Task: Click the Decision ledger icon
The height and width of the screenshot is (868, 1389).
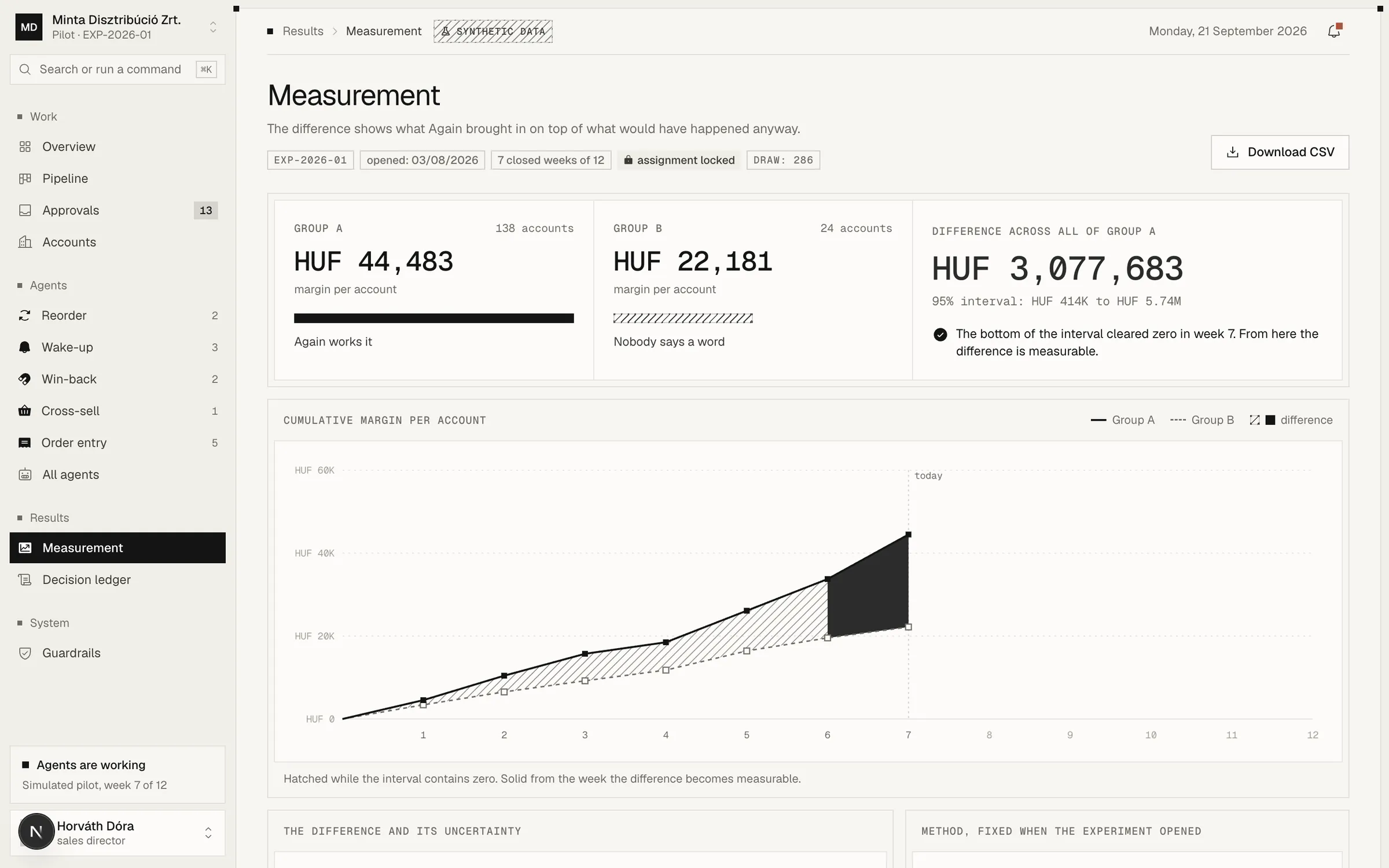Action: tap(25, 579)
